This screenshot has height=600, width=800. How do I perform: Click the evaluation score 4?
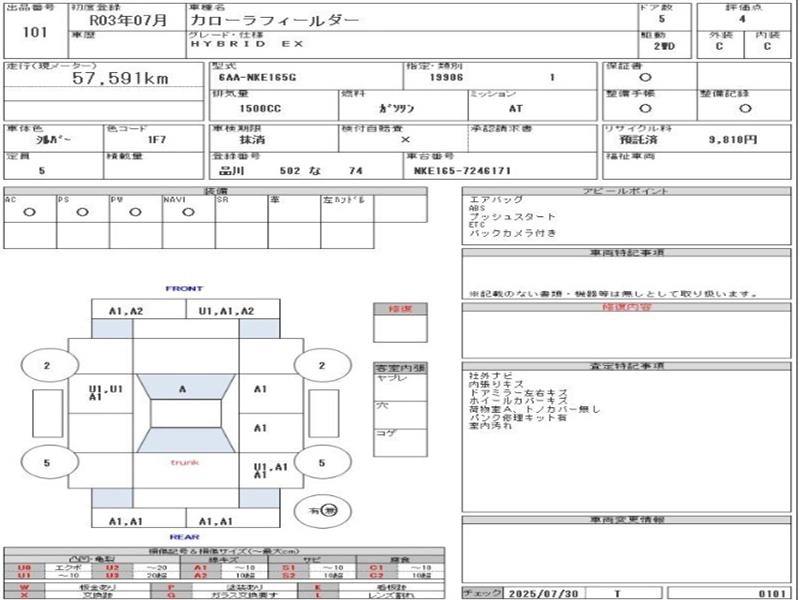pos(742,19)
